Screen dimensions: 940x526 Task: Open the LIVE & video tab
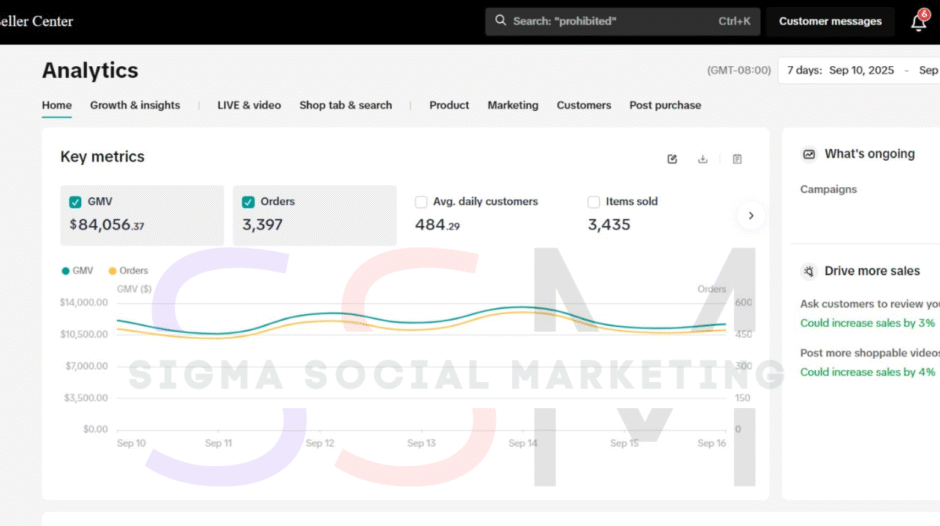click(x=249, y=105)
